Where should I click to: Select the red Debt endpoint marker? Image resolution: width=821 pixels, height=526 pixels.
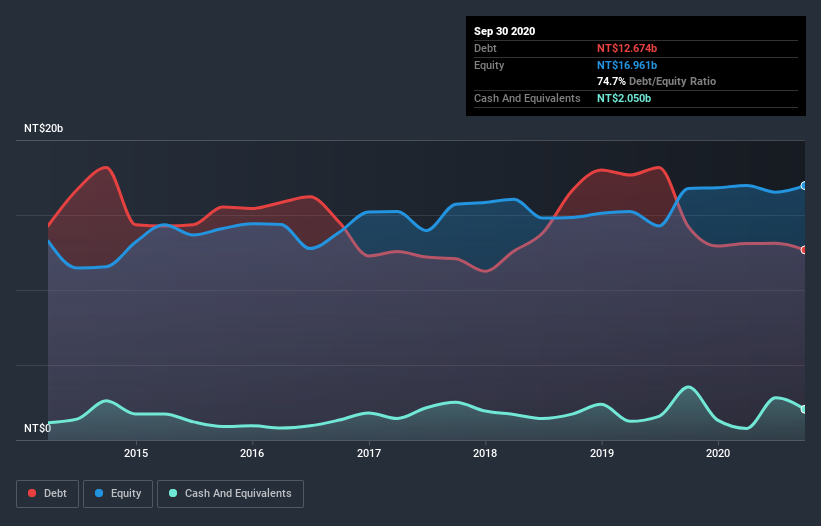tap(804, 250)
